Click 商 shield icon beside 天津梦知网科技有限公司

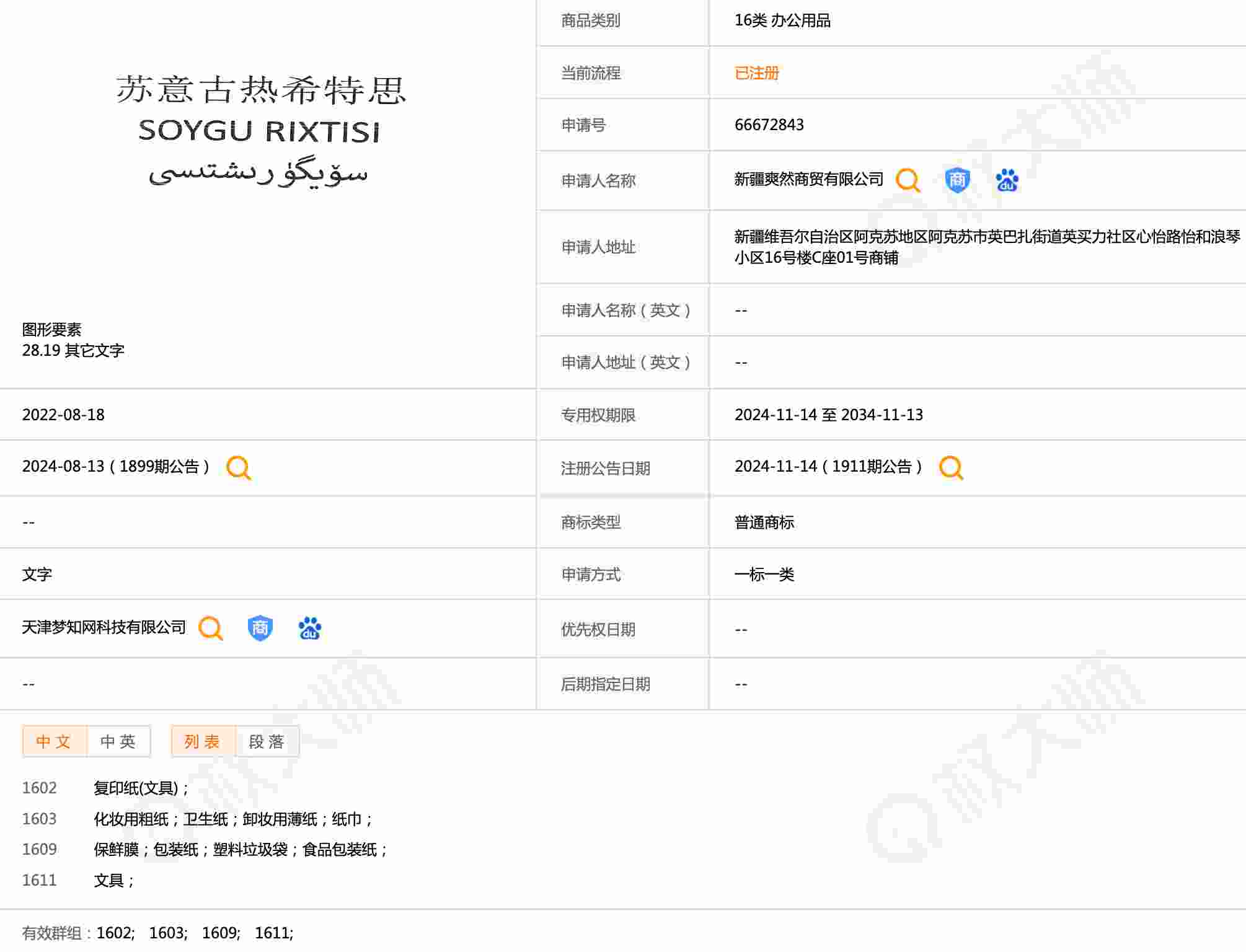(260, 628)
